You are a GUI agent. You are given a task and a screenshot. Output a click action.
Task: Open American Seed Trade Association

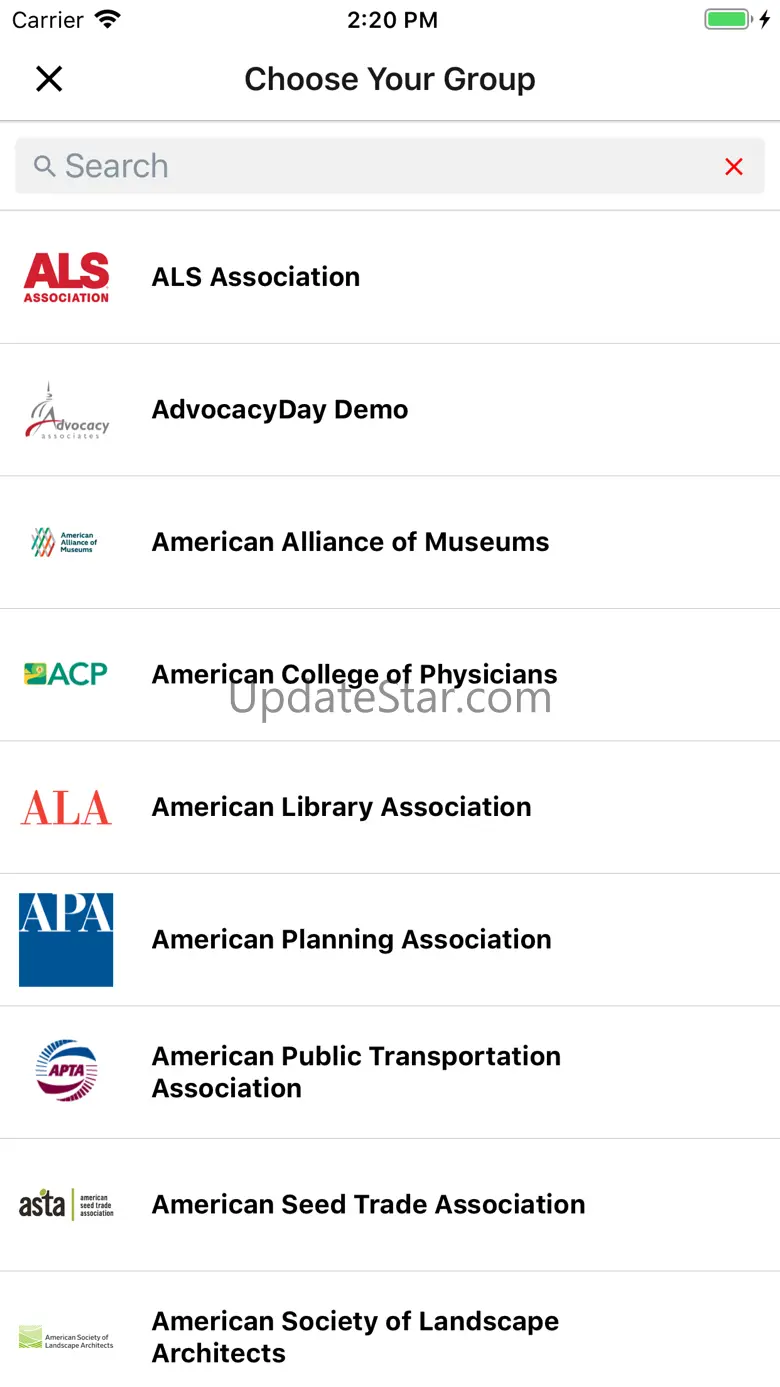point(368,1204)
